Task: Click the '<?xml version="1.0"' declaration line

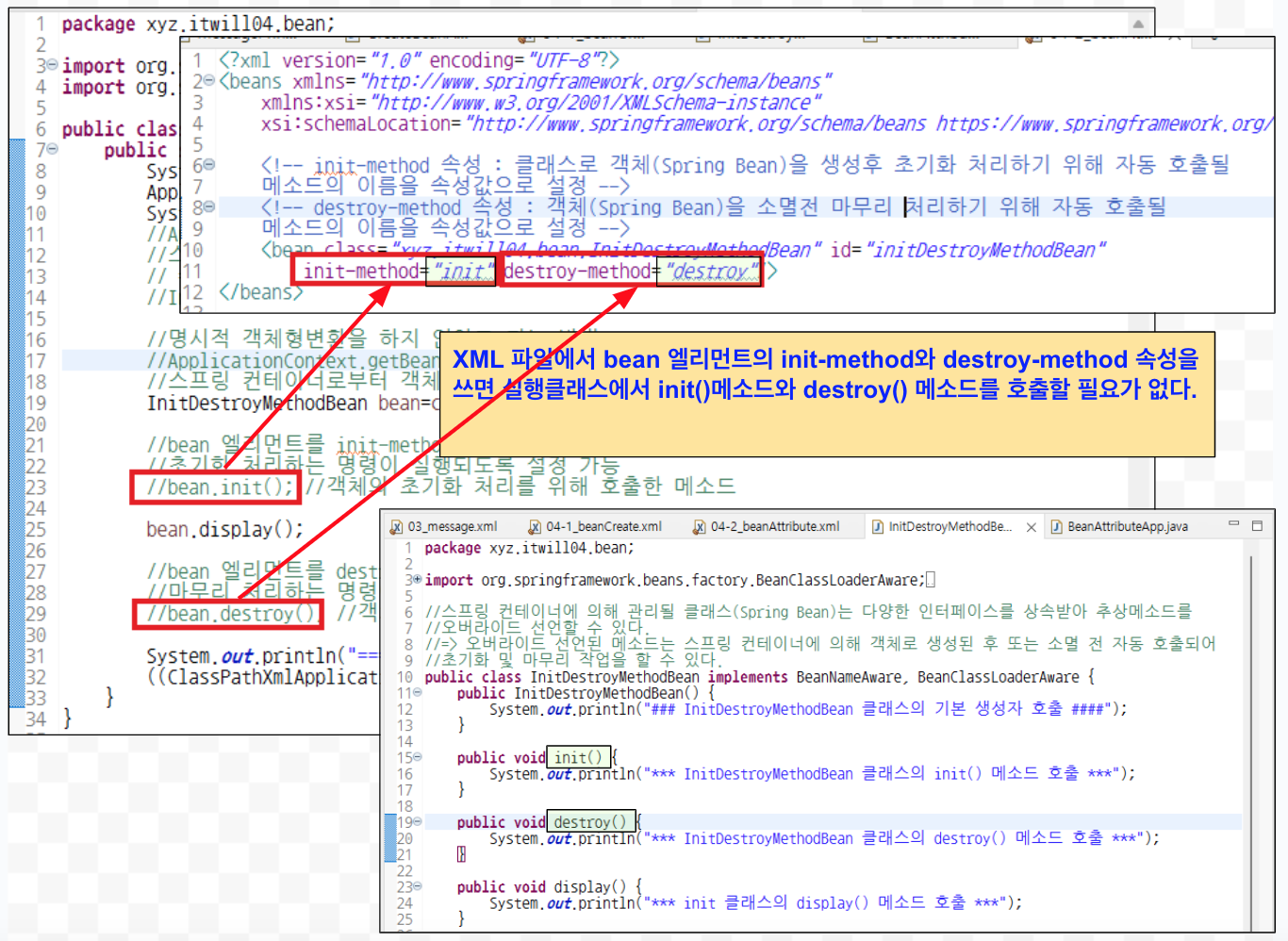Action: [x=419, y=60]
